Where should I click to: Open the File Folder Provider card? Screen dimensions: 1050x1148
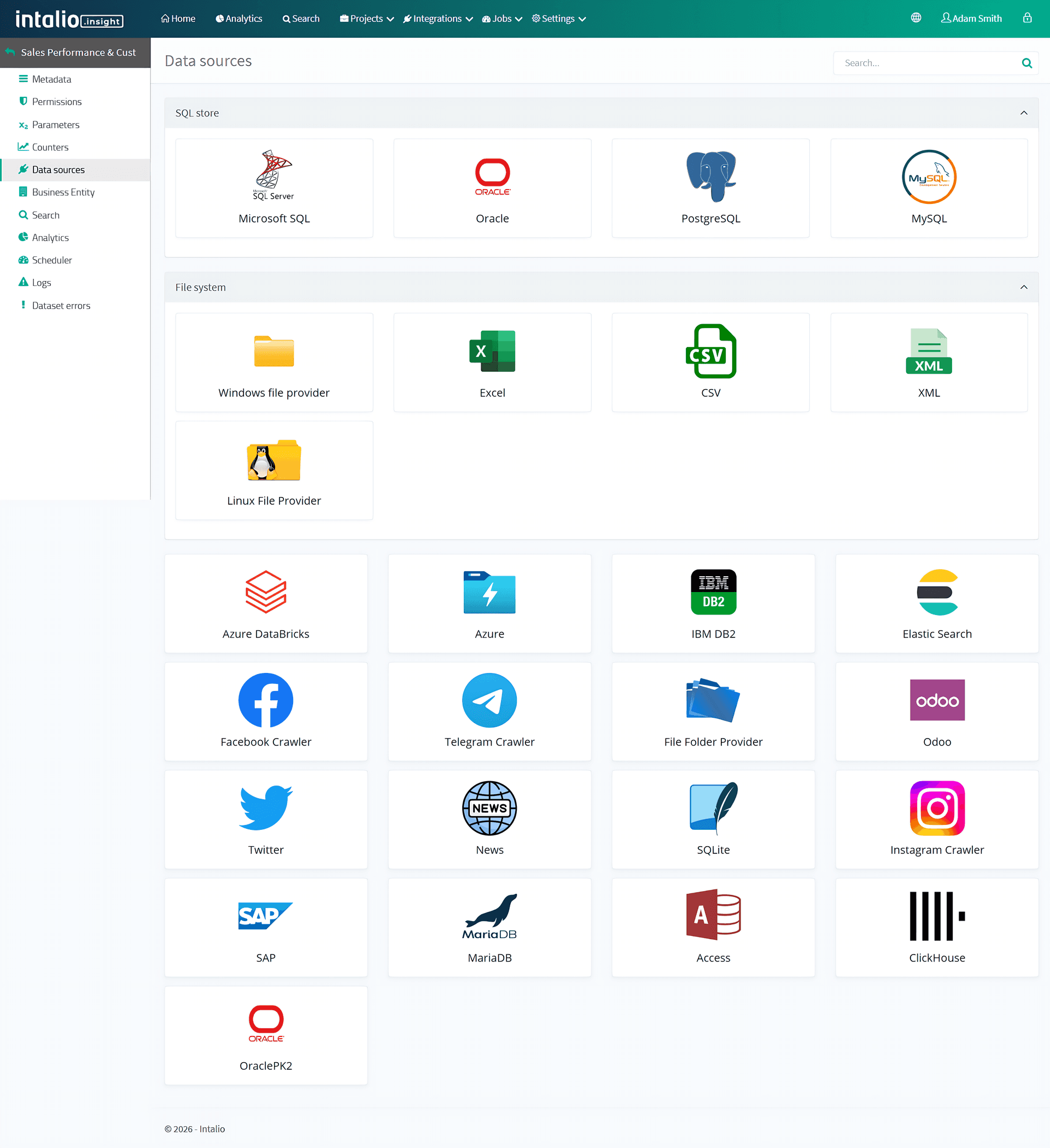[713, 712]
